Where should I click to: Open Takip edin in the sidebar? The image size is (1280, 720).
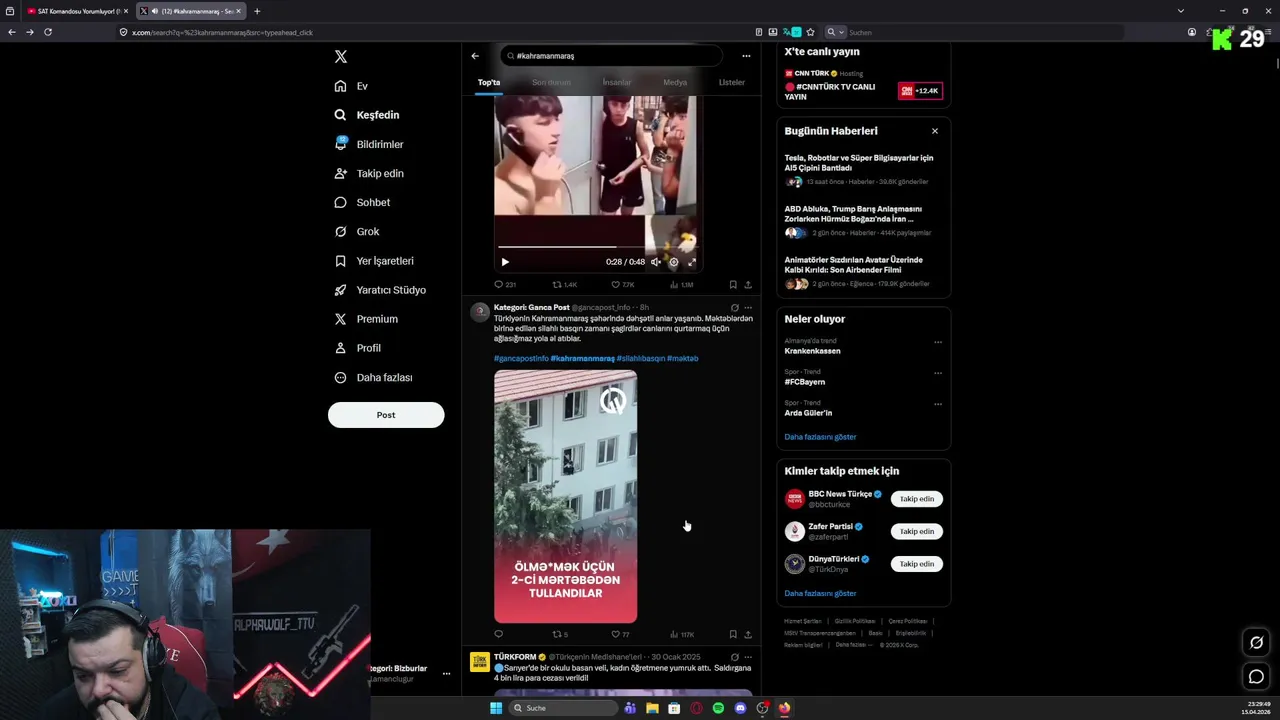pos(369,173)
